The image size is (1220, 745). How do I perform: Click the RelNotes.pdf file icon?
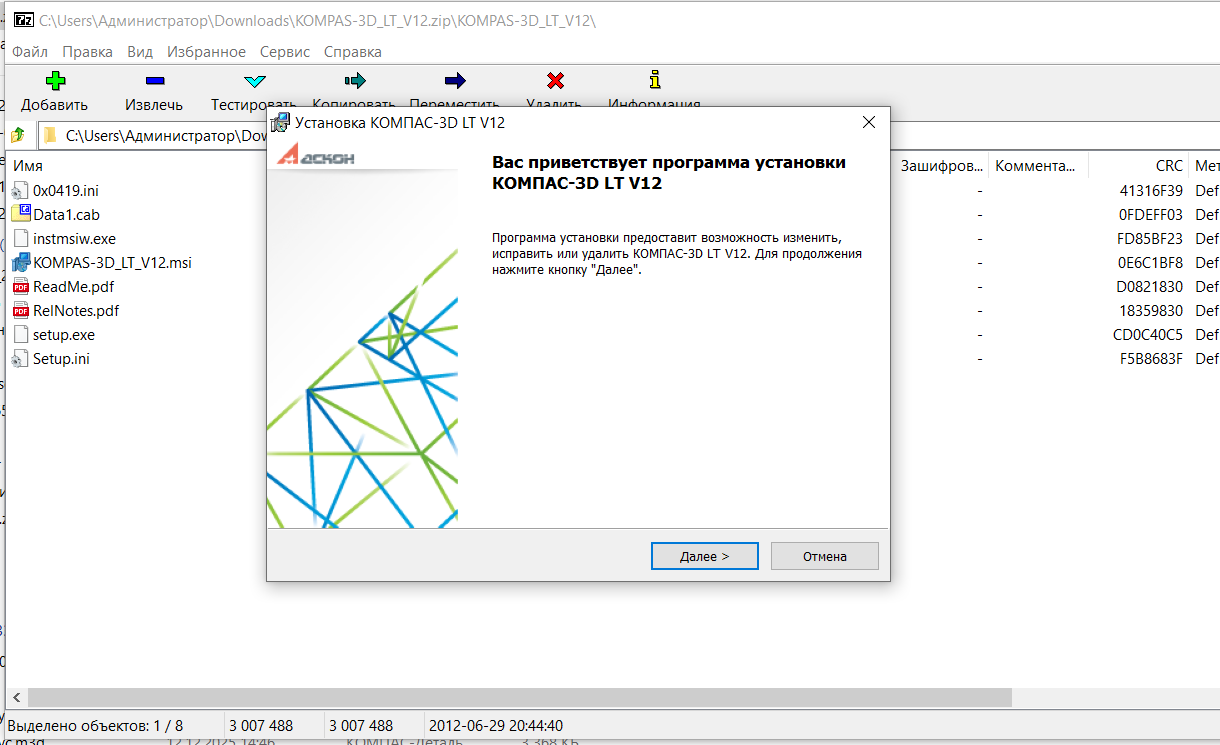tap(20, 311)
